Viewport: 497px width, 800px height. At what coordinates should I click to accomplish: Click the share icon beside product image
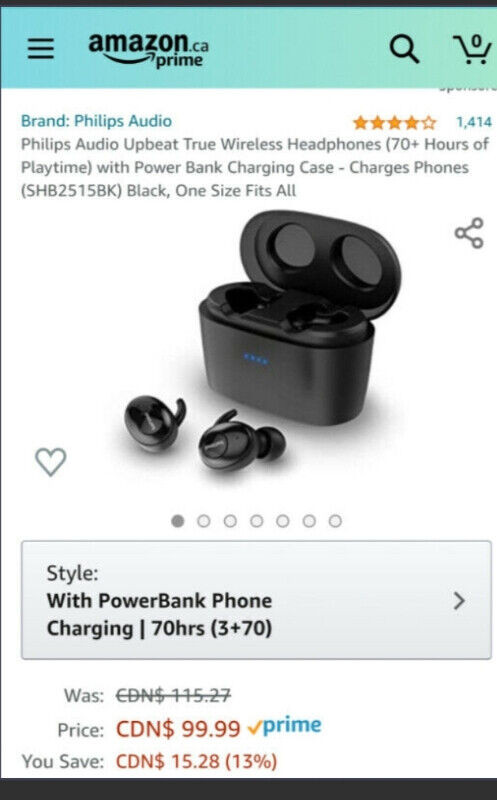coord(469,233)
